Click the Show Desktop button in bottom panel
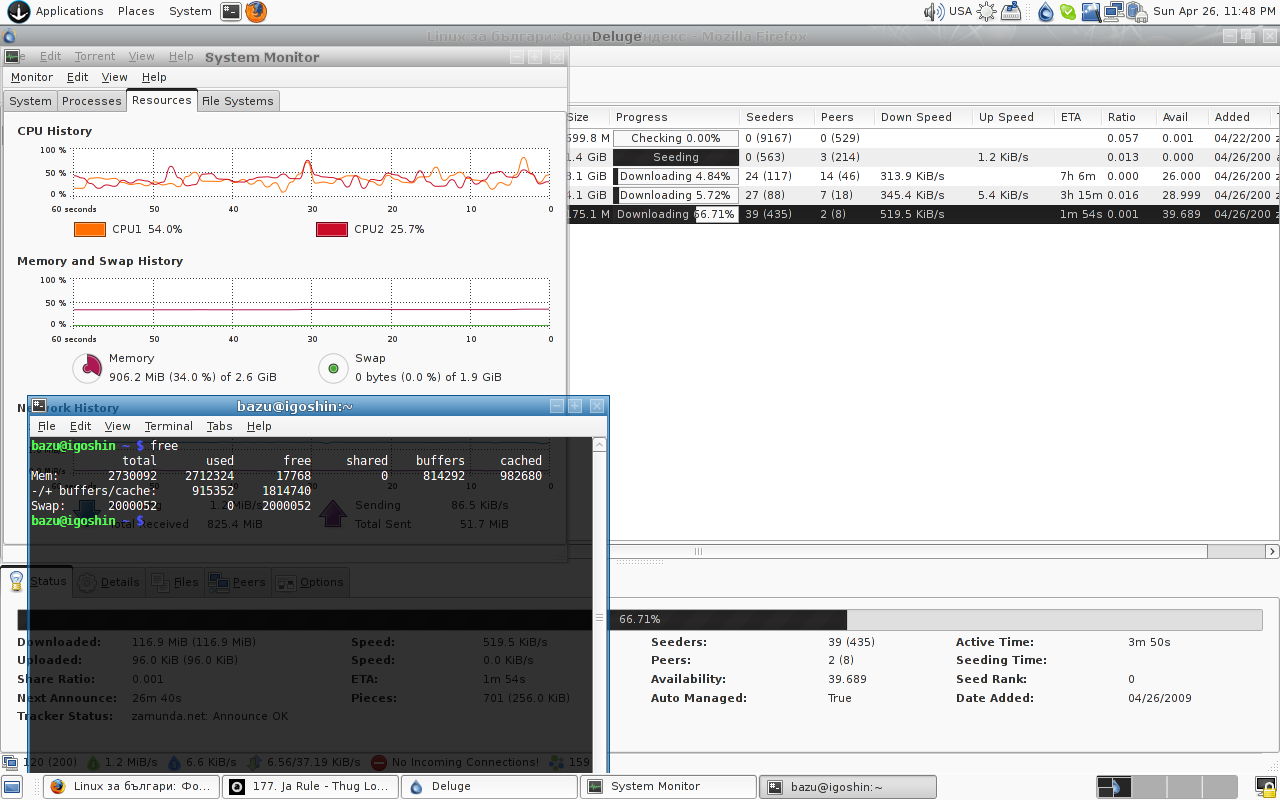This screenshot has width=1280, height=800. tap(12, 787)
